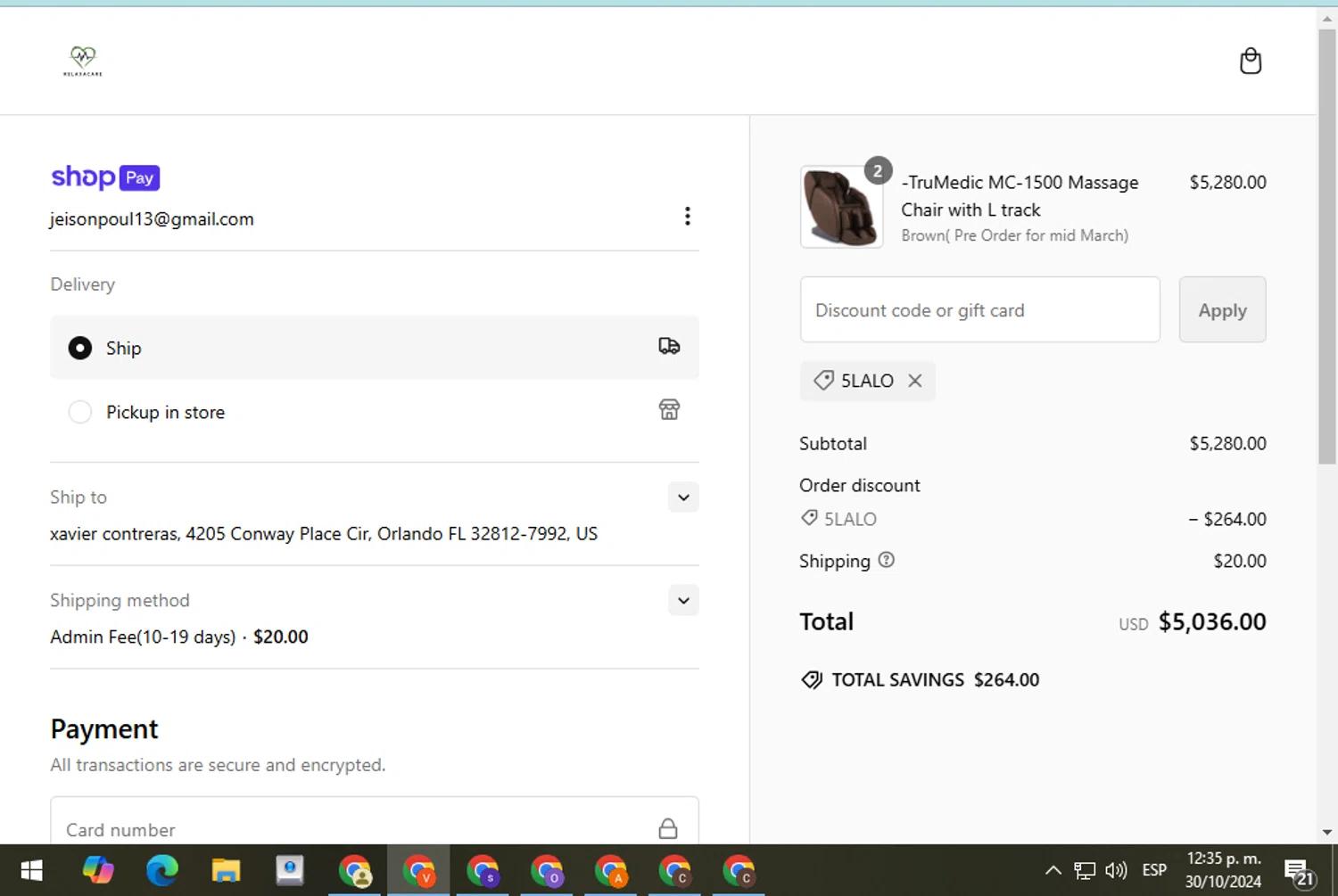Remove the 5LALO discount code chip
1338x896 pixels.
(915, 381)
